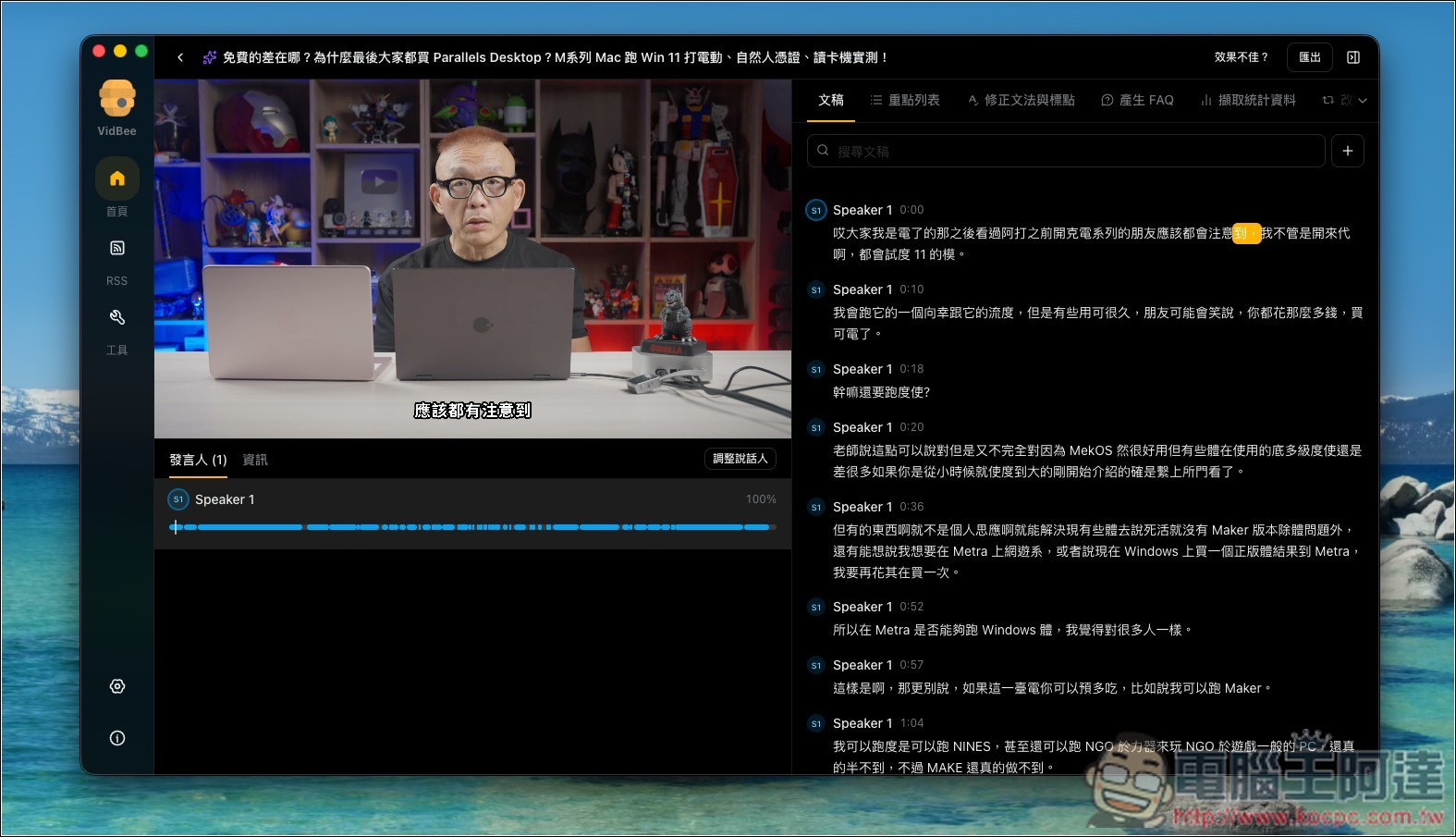The width and height of the screenshot is (1456, 837).
Task: Click the 調整說話人 button
Action: [740, 459]
